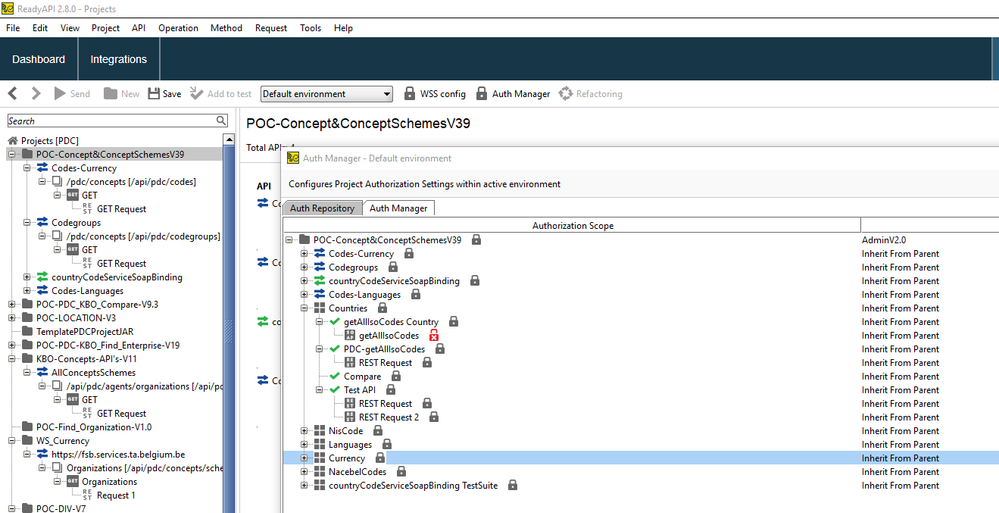Switch to the Auth Repository tab

(x=322, y=208)
